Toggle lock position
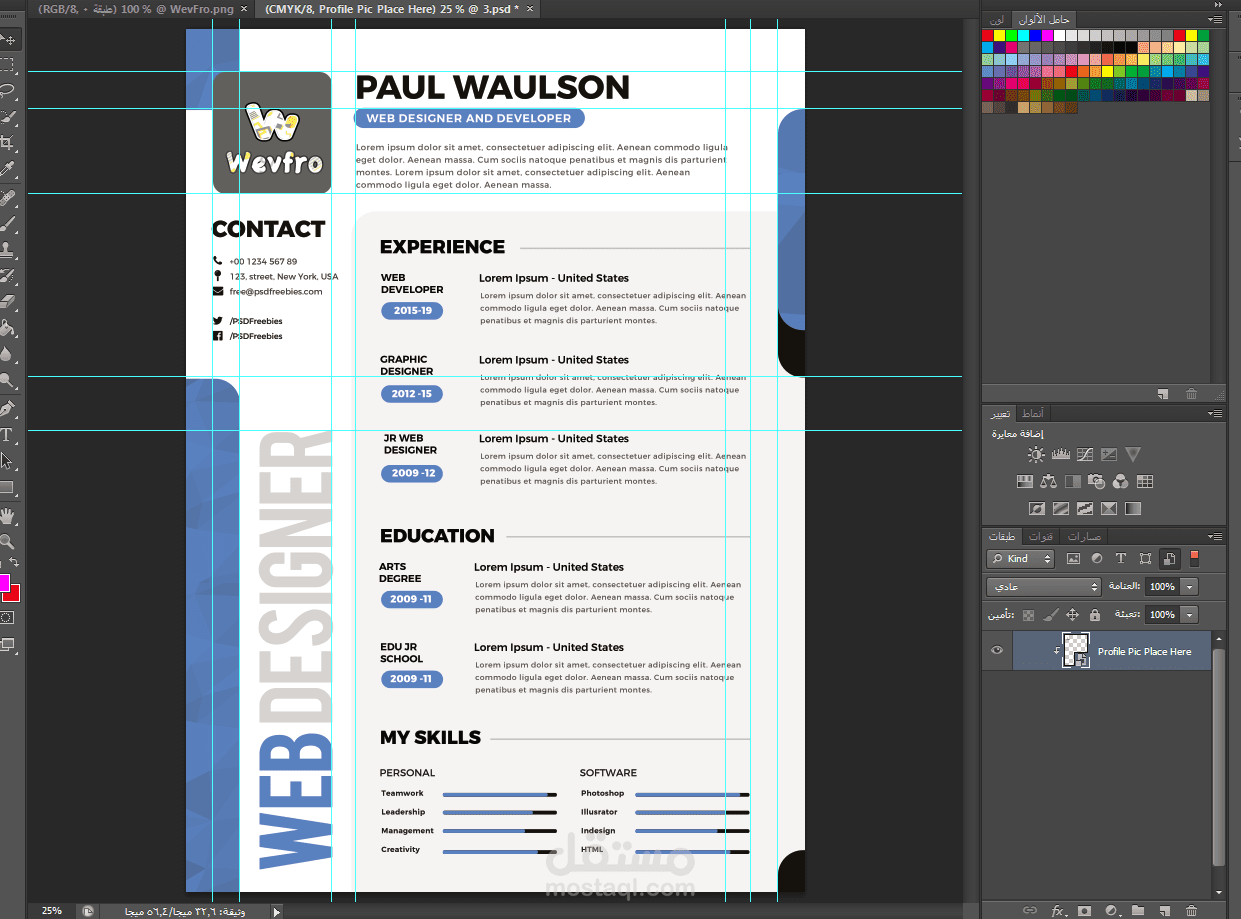This screenshot has height=919, width=1241. pyautogui.click(x=1072, y=615)
